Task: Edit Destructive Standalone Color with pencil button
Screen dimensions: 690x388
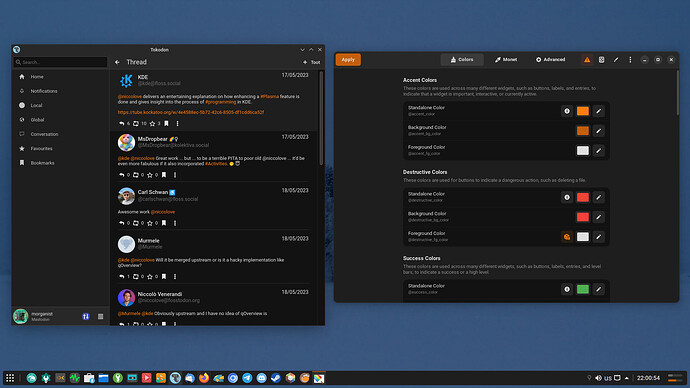Action: [598, 197]
